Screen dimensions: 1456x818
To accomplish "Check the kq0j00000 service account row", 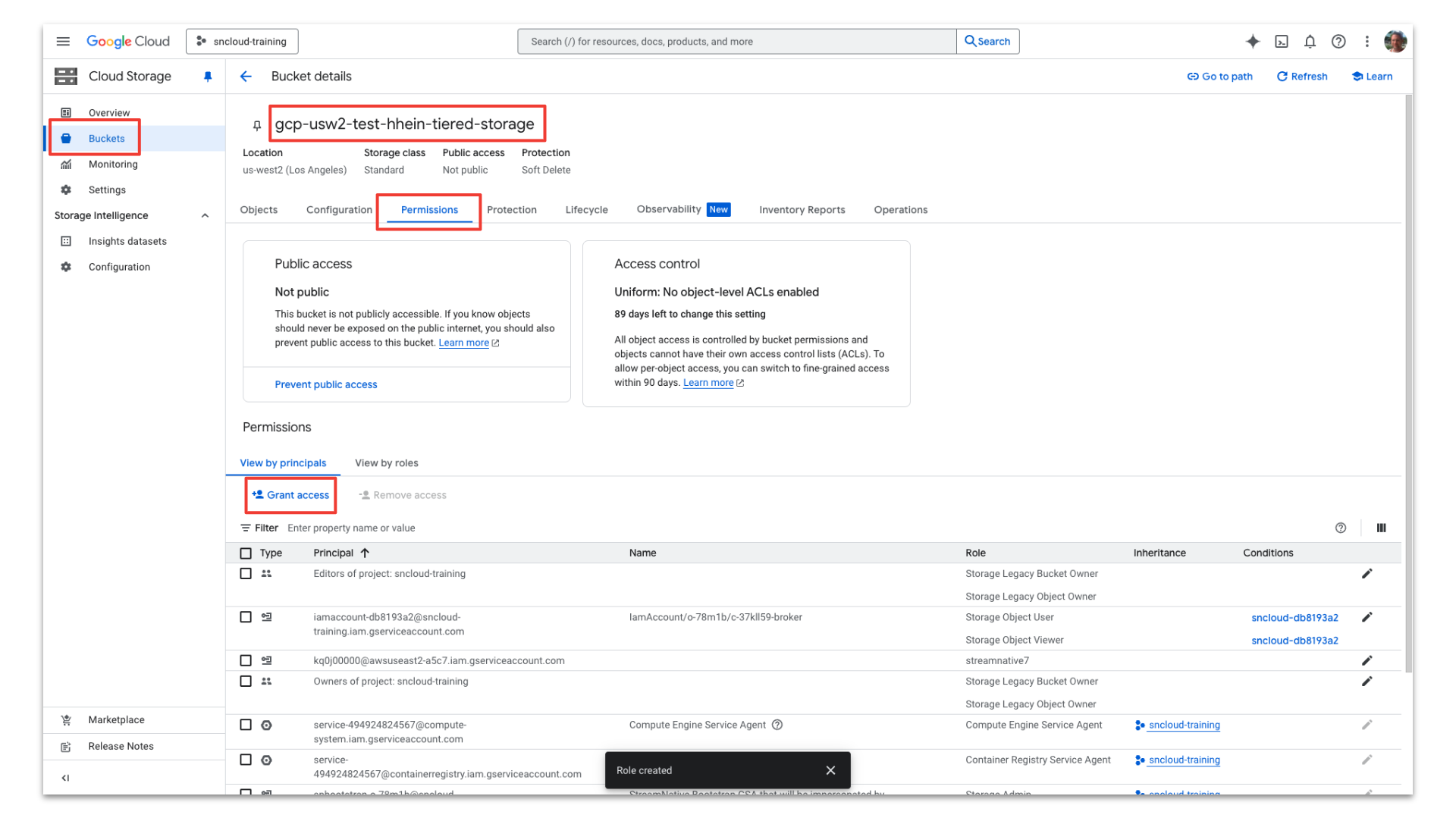I will coord(246,660).
